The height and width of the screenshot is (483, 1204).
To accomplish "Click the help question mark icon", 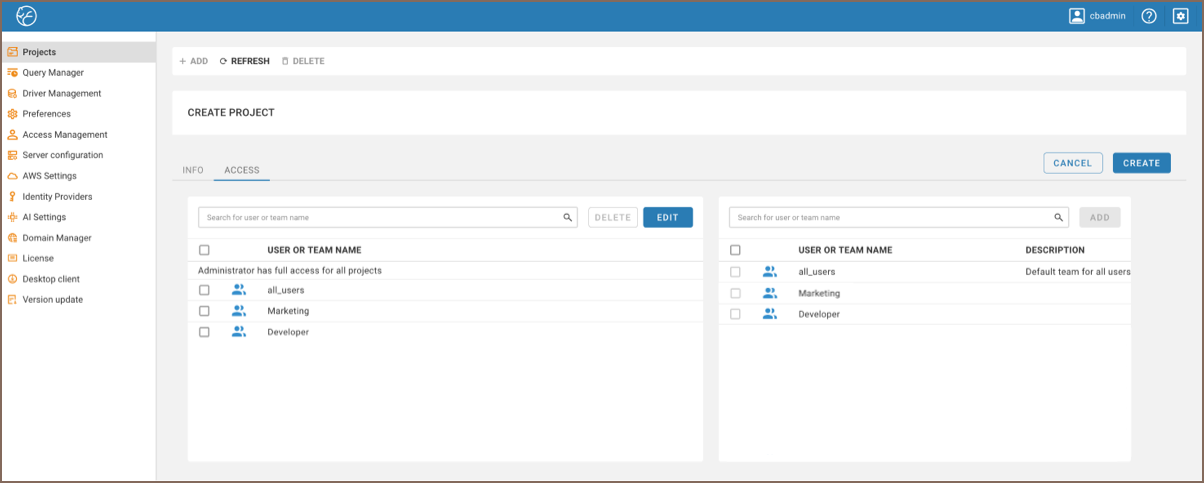I will click(x=1149, y=16).
